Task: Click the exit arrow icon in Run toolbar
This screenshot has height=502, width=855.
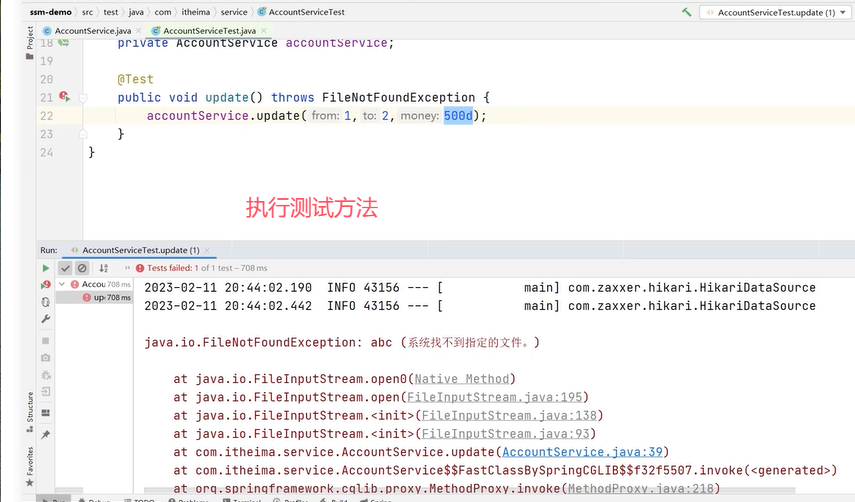Action: pos(46,391)
